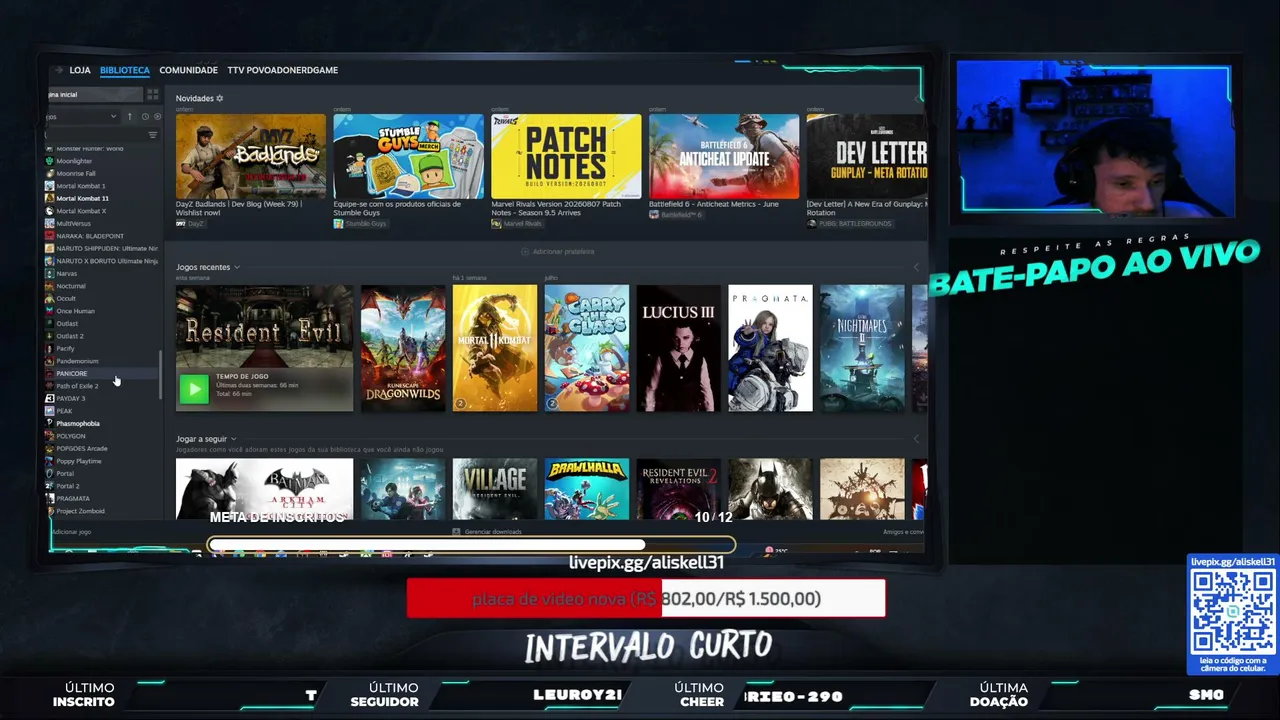Screen dimensions: 1280x720
Task: Open the LOJA store tab
Action: 80,70
